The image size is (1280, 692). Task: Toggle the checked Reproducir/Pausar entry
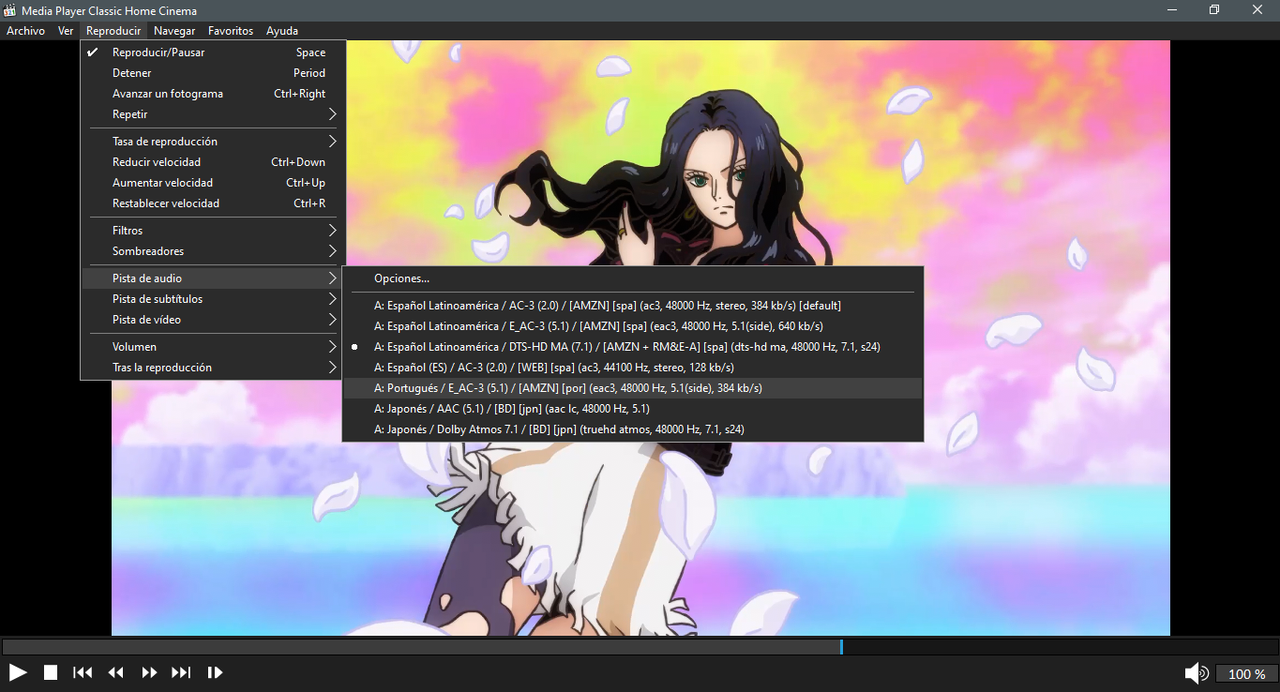(x=213, y=52)
